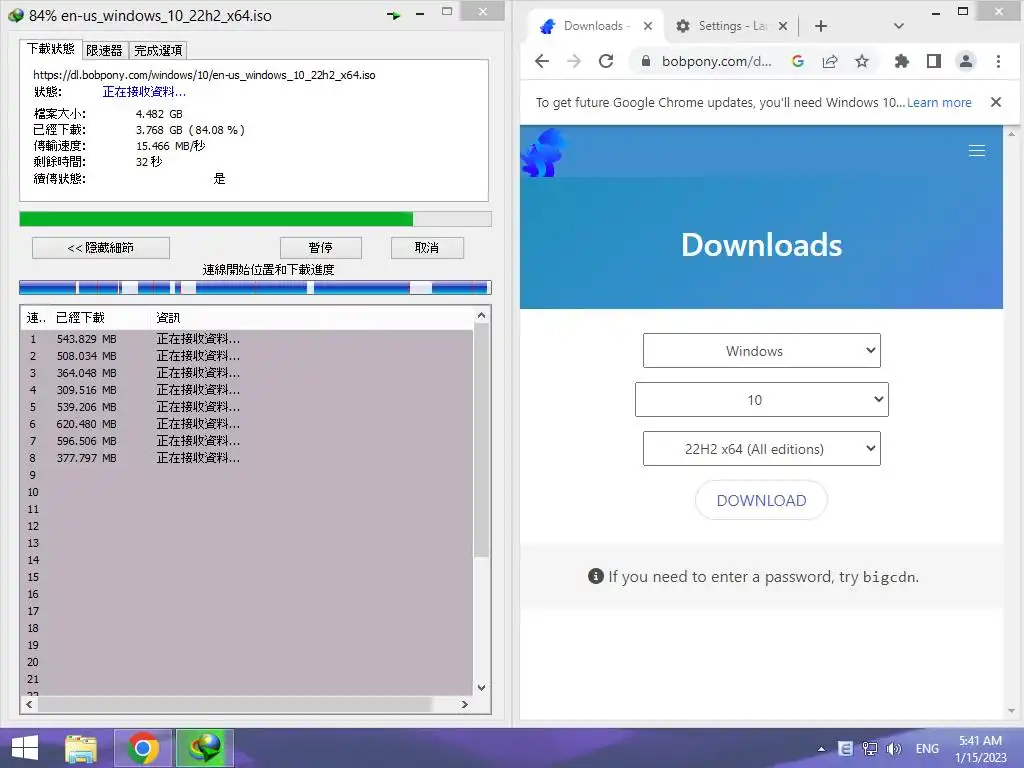Select connection row with 620.480 MB
This screenshot has width=1024, height=768.
[x=247, y=424]
